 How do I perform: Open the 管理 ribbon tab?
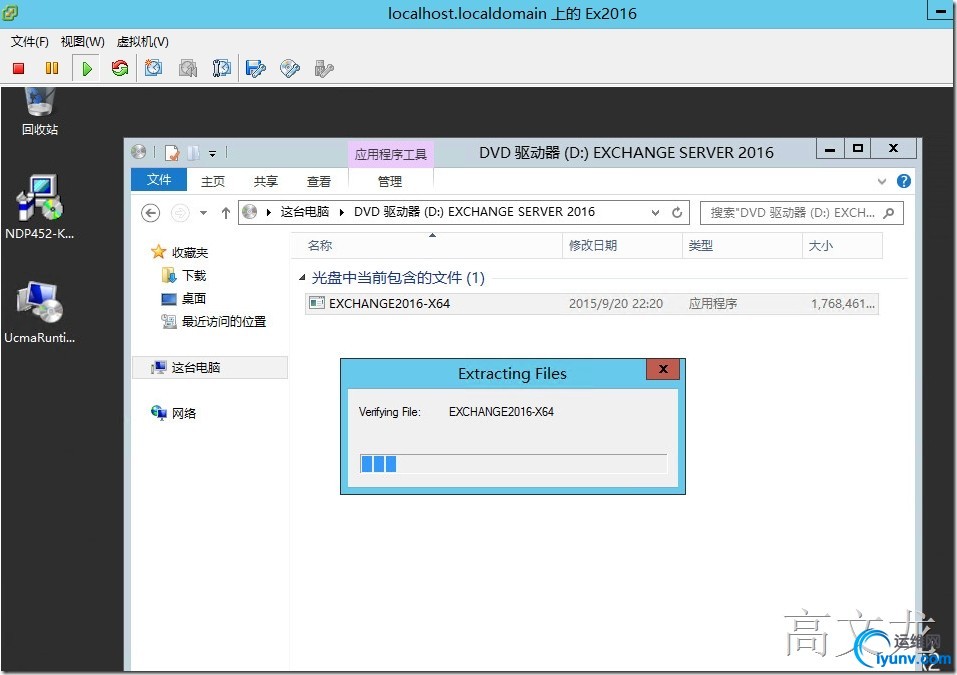(390, 181)
